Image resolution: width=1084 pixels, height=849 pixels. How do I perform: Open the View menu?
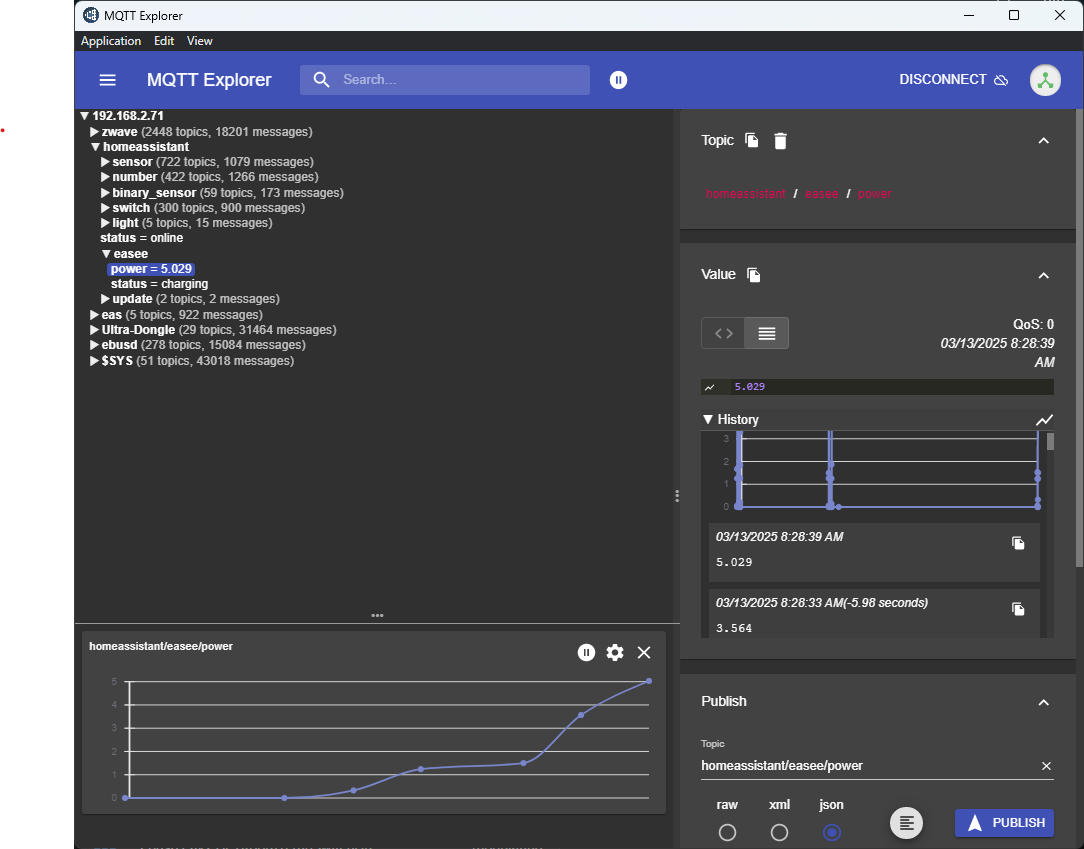click(x=199, y=41)
